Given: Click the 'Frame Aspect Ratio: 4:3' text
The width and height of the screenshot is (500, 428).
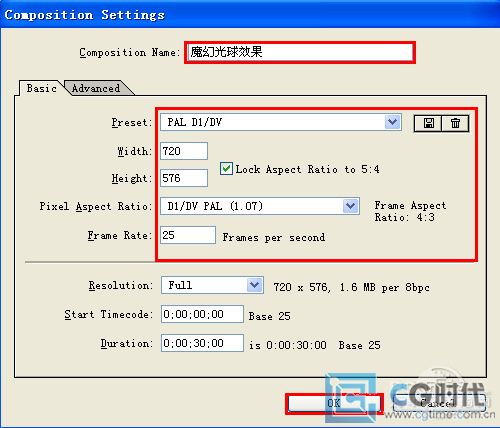Looking at the screenshot, I should [x=410, y=211].
